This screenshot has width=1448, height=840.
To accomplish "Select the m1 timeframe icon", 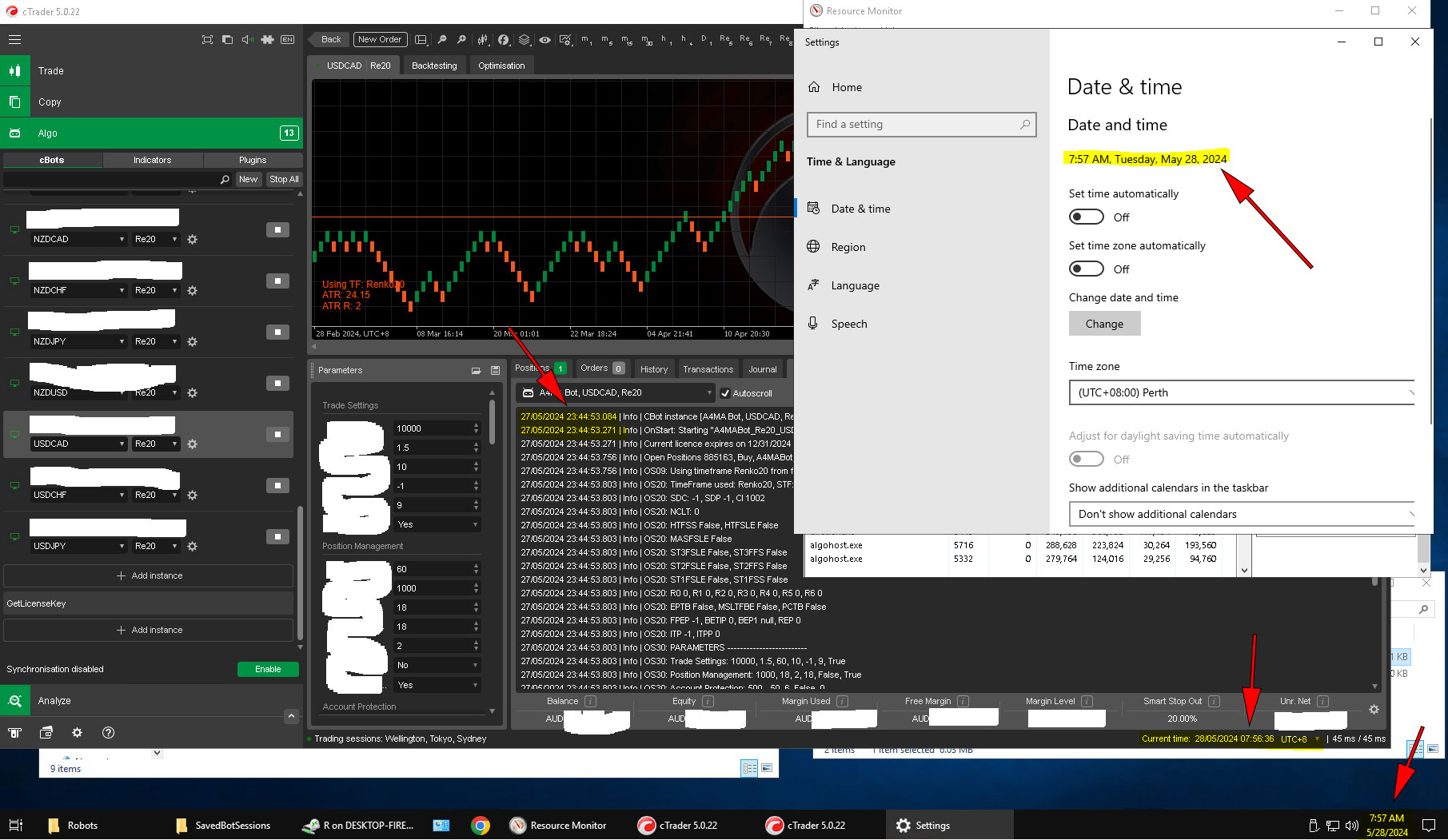I will coord(587,39).
